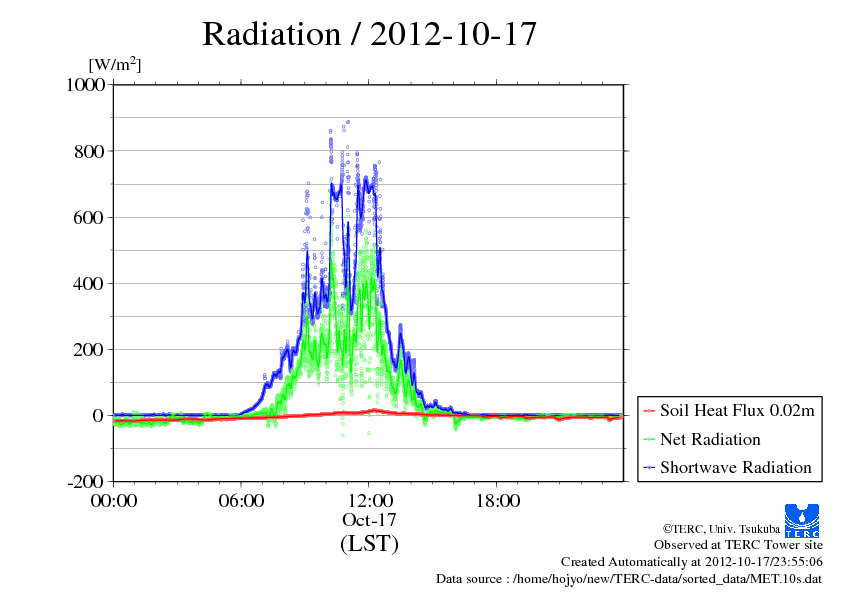Click 'Net Radiation' legend text

point(710,439)
